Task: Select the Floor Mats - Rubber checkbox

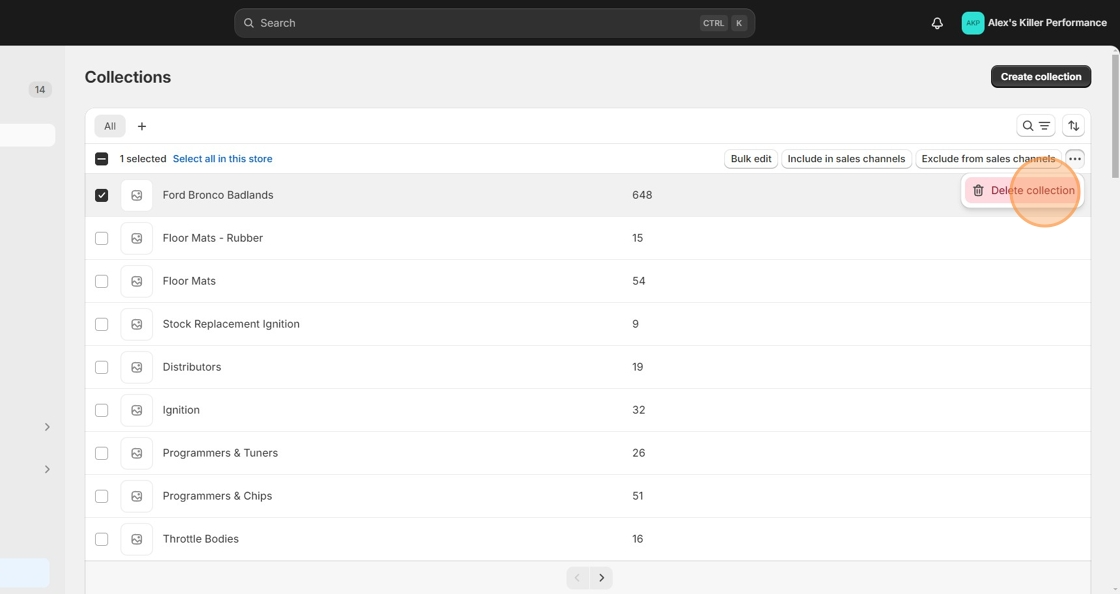Action: [101, 238]
